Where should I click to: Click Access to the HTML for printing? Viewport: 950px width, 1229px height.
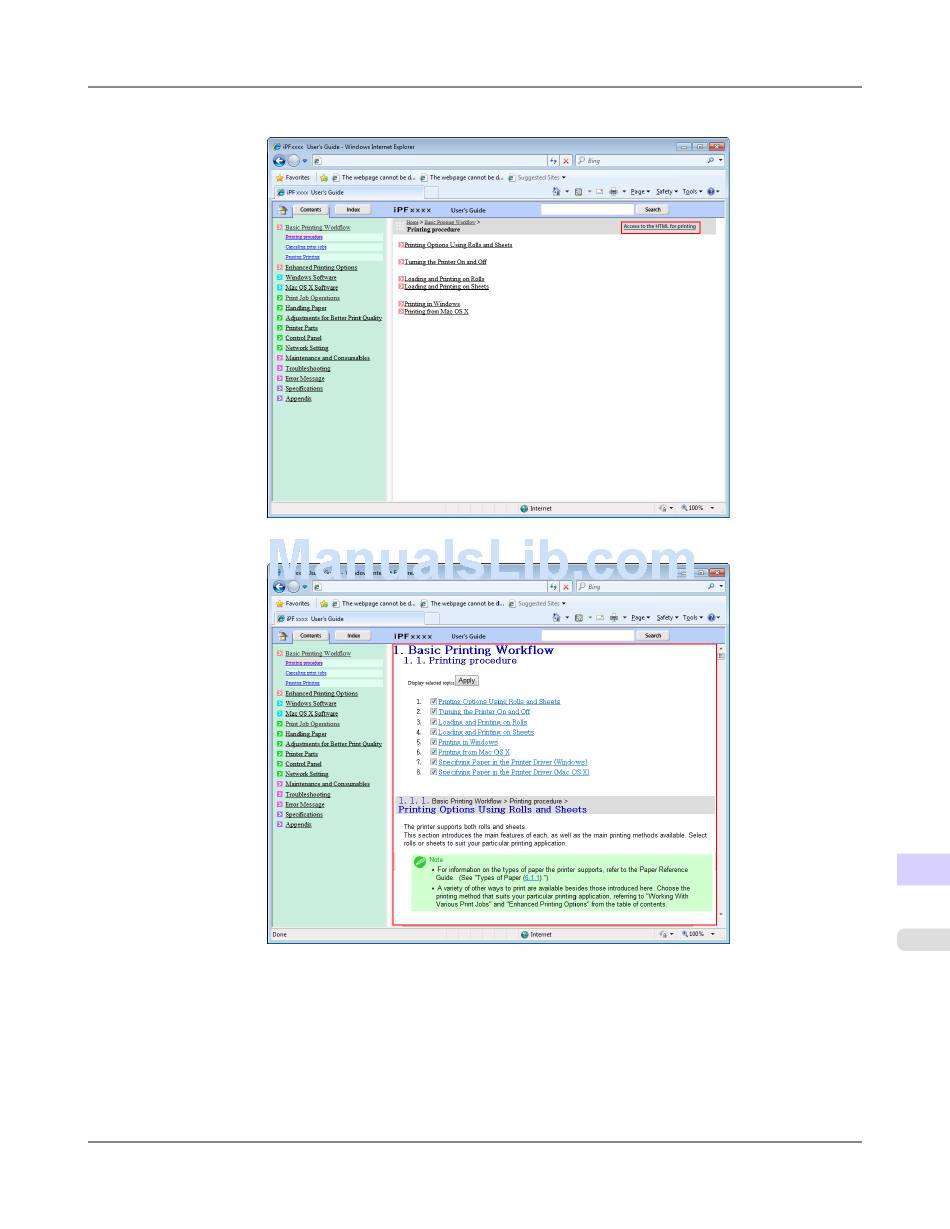tap(660, 227)
